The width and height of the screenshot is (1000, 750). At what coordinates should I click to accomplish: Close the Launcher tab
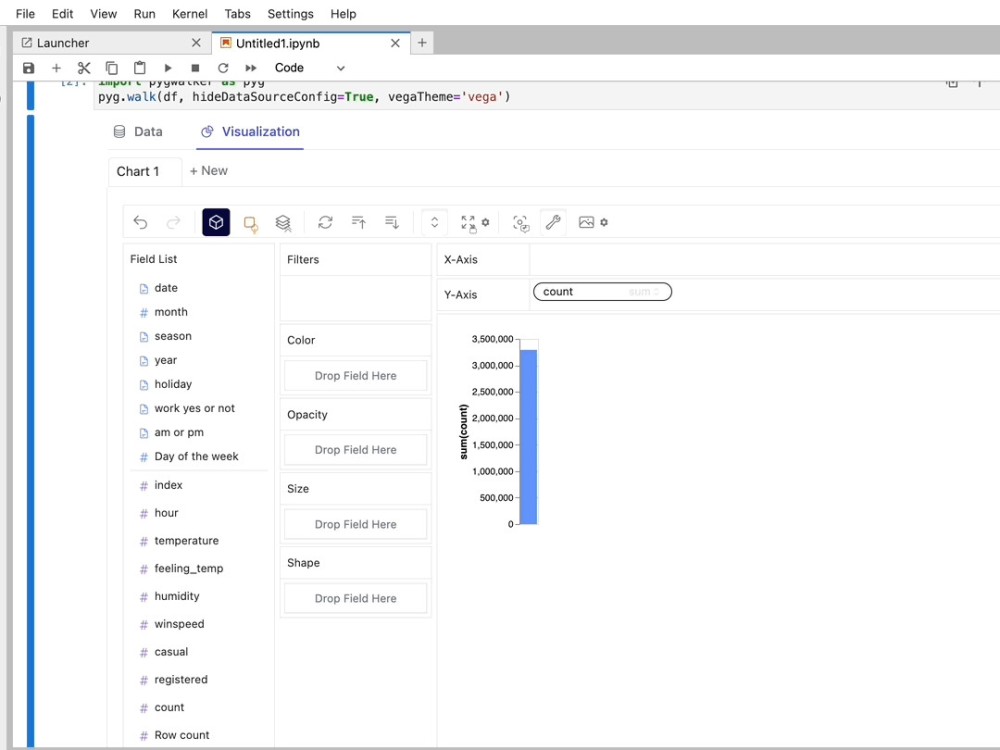pyautogui.click(x=196, y=43)
